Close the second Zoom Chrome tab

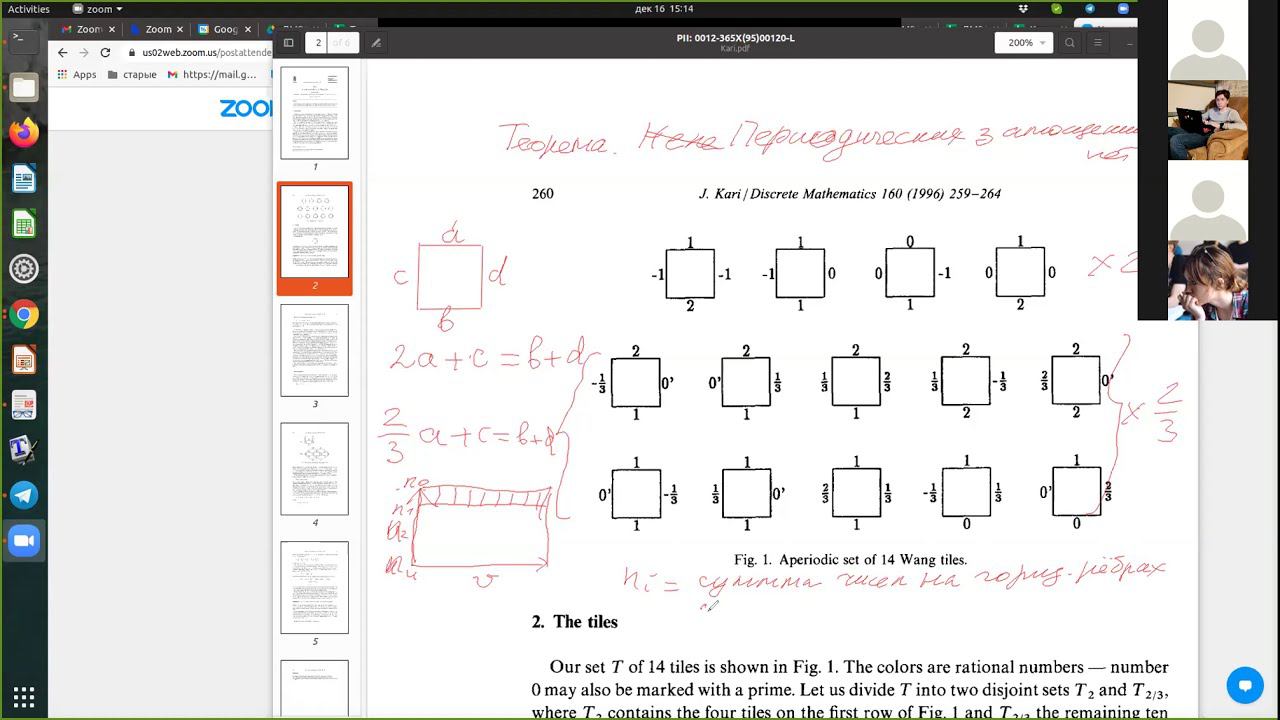(x=178, y=29)
